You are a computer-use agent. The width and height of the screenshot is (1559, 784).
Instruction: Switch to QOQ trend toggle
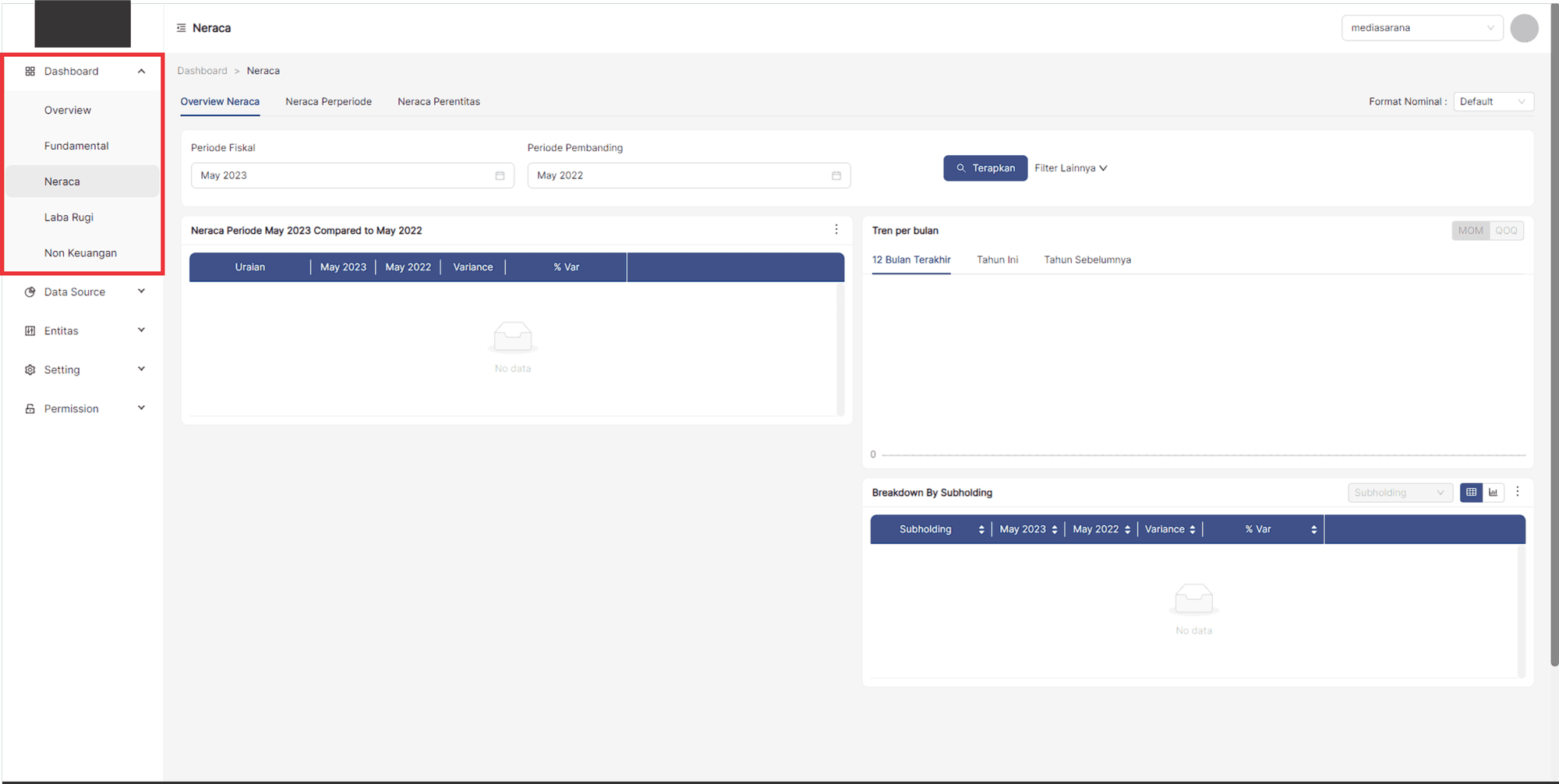(x=1506, y=230)
